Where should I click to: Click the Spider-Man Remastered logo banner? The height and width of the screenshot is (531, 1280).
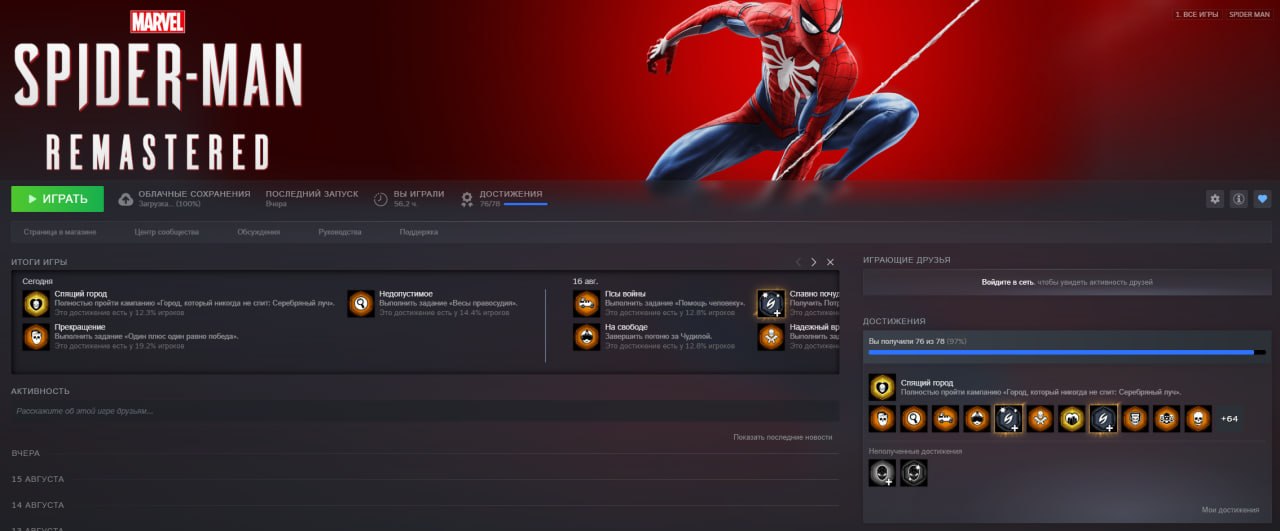point(158,92)
